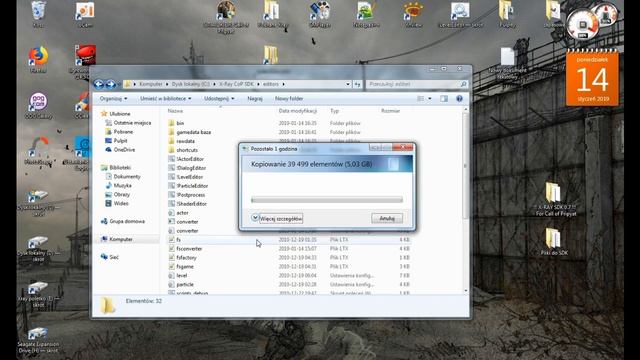Select the ShaderEditor file row

[203, 204]
